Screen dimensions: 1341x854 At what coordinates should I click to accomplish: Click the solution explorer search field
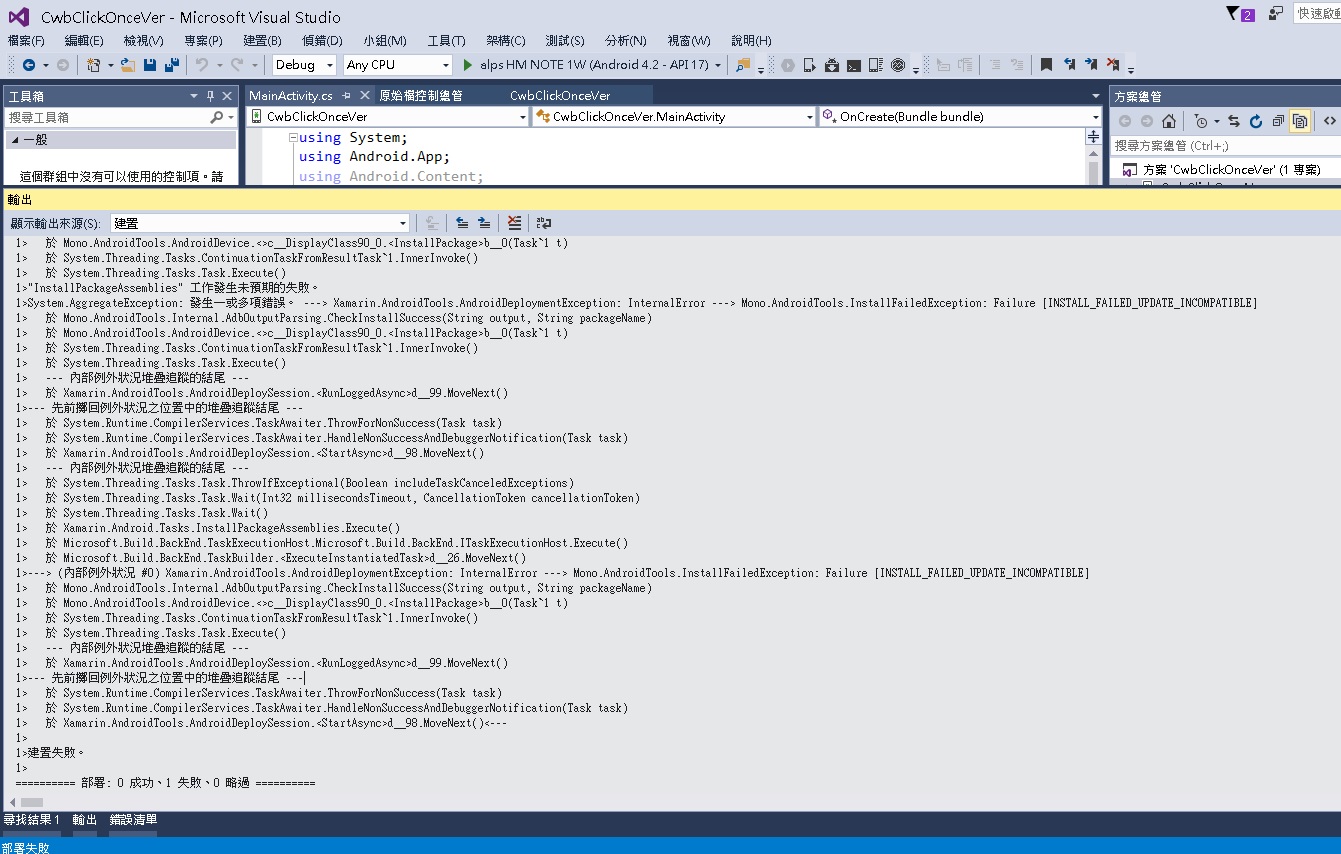[1225, 146]
